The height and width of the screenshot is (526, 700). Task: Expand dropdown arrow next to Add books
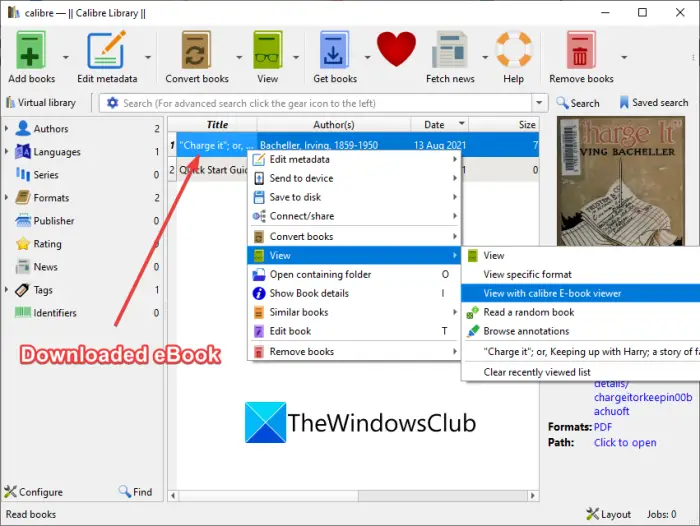(66, 57)
